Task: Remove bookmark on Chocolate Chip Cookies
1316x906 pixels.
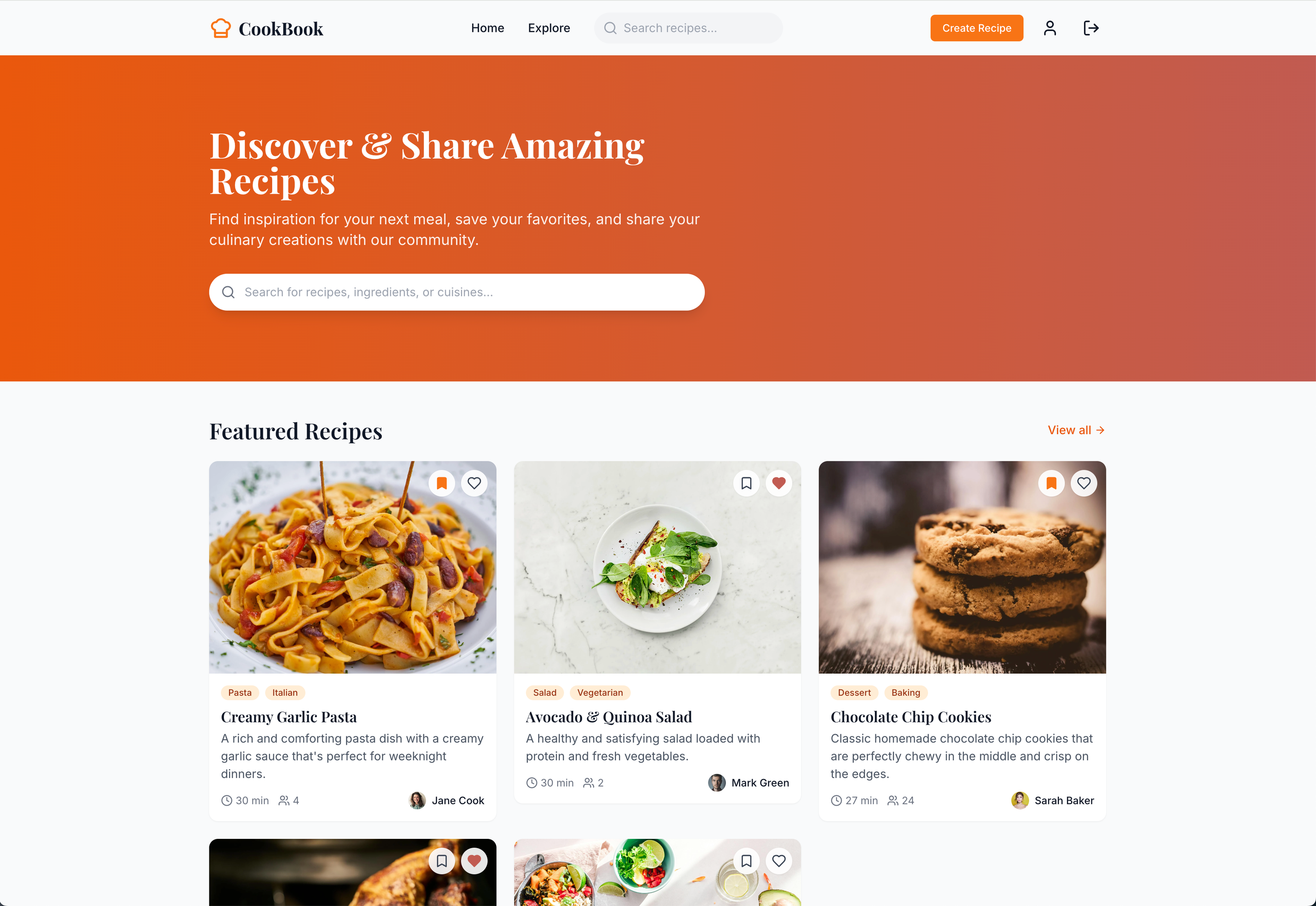Action: click(x=1051, y=483)
